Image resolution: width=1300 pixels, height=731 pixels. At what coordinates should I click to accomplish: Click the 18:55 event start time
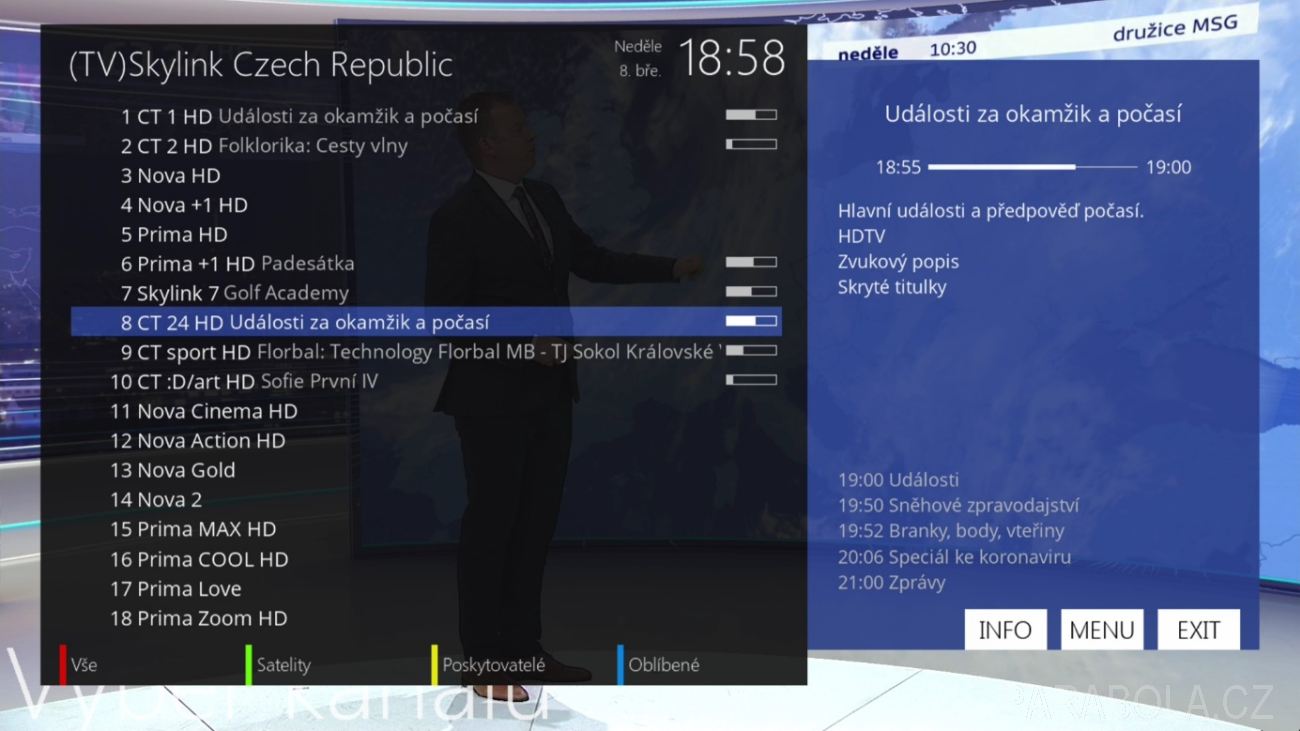pos(898,168)
